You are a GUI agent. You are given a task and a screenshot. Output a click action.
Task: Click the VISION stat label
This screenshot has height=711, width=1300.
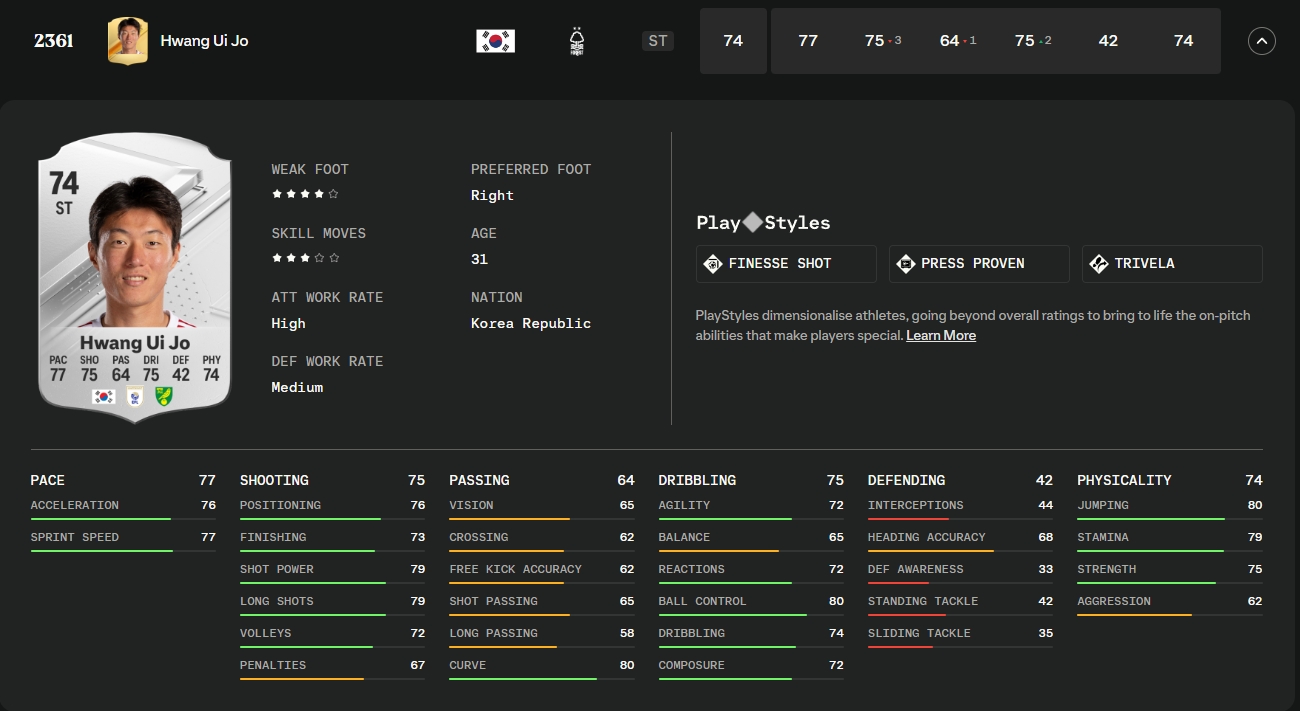pos(471,505)
